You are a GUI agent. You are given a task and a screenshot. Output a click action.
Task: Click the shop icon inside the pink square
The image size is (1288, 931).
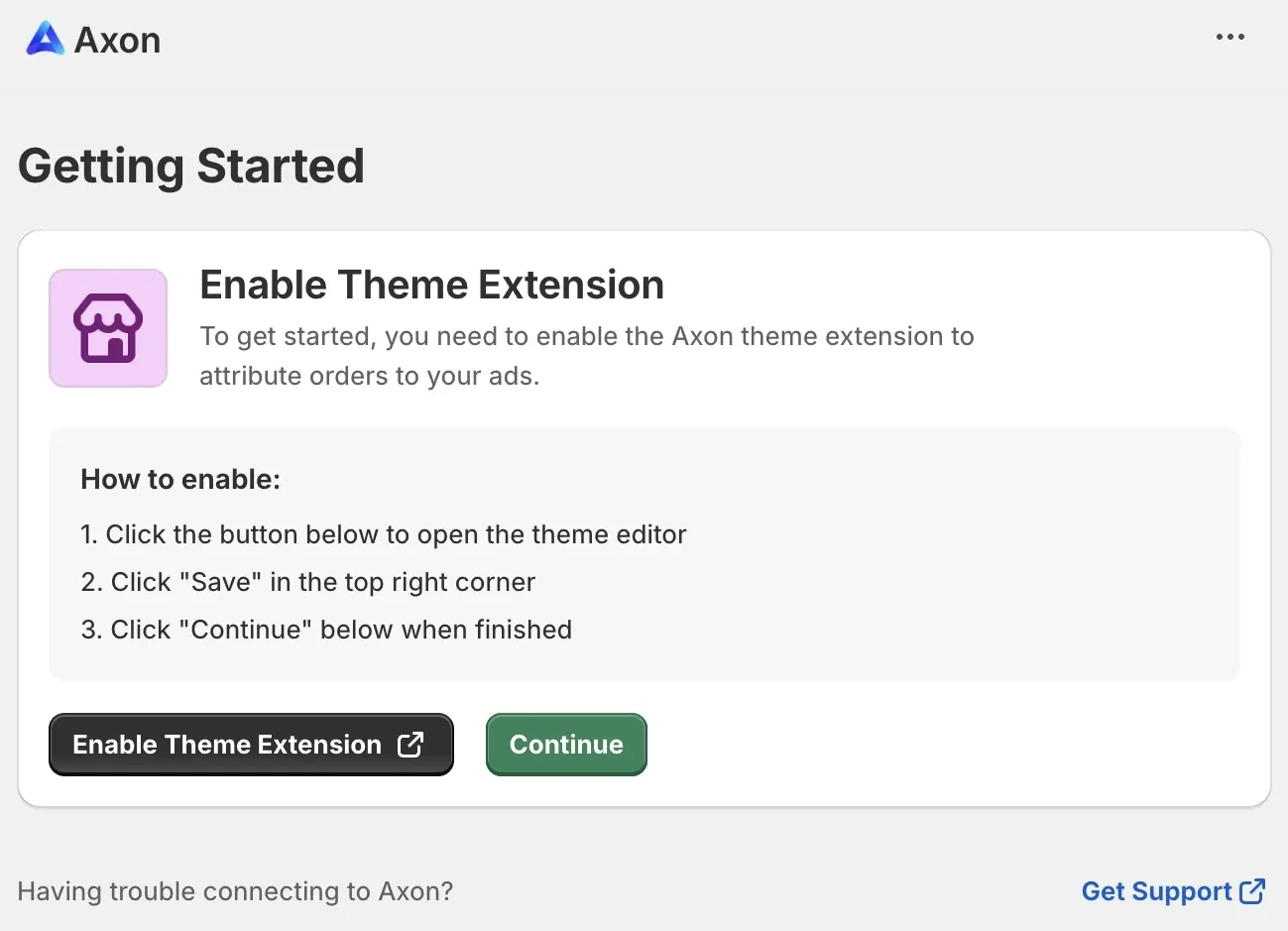coord(107,327)
